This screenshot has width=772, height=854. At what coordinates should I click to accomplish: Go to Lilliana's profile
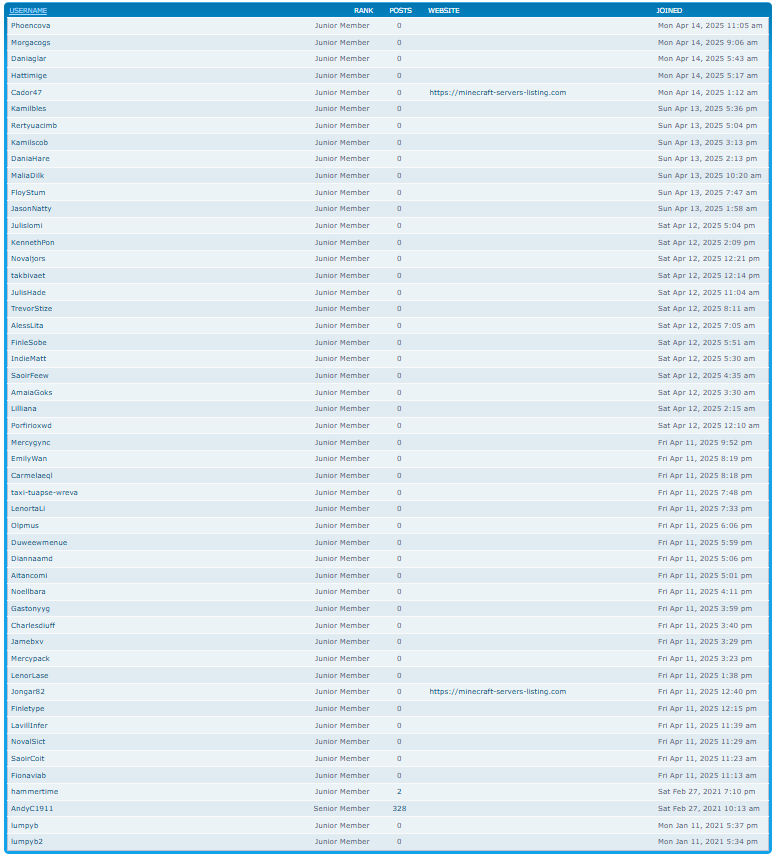[24, 409]
